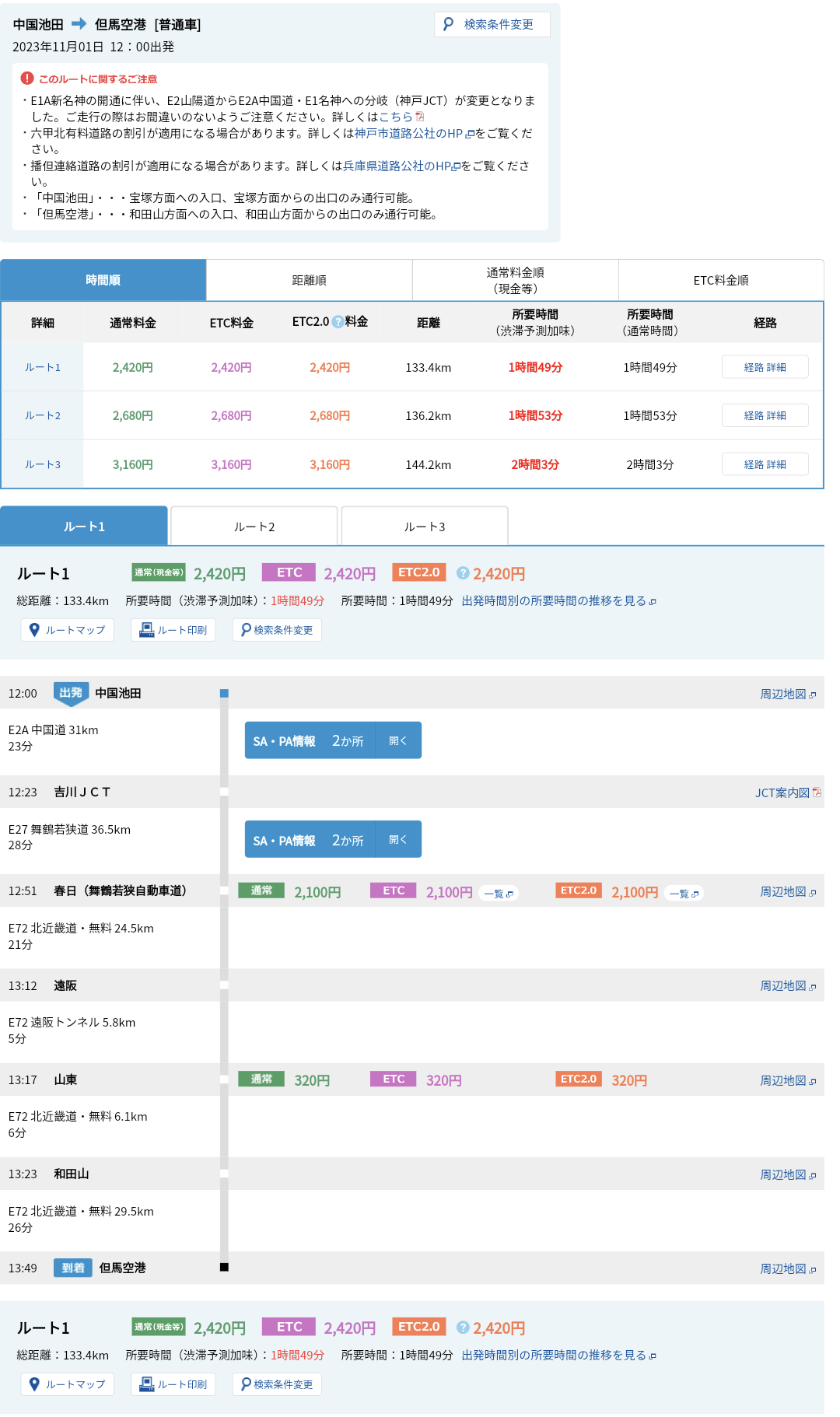This screenshot has width=840, height=1417.
Task: Click the printer icon for ルート印刷
Action: pos(146,630)
